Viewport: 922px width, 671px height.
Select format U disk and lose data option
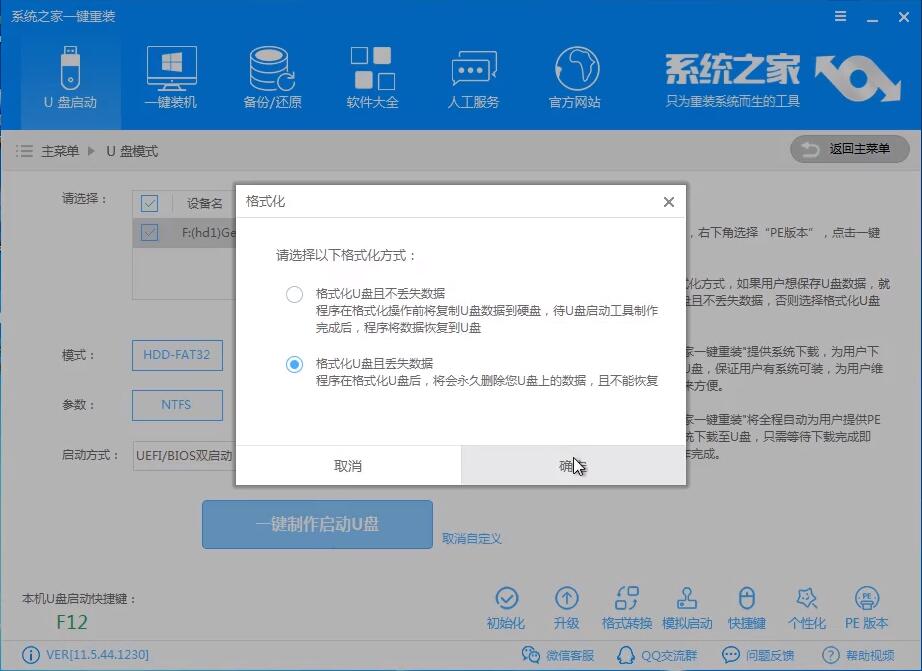tap(294, 364)
